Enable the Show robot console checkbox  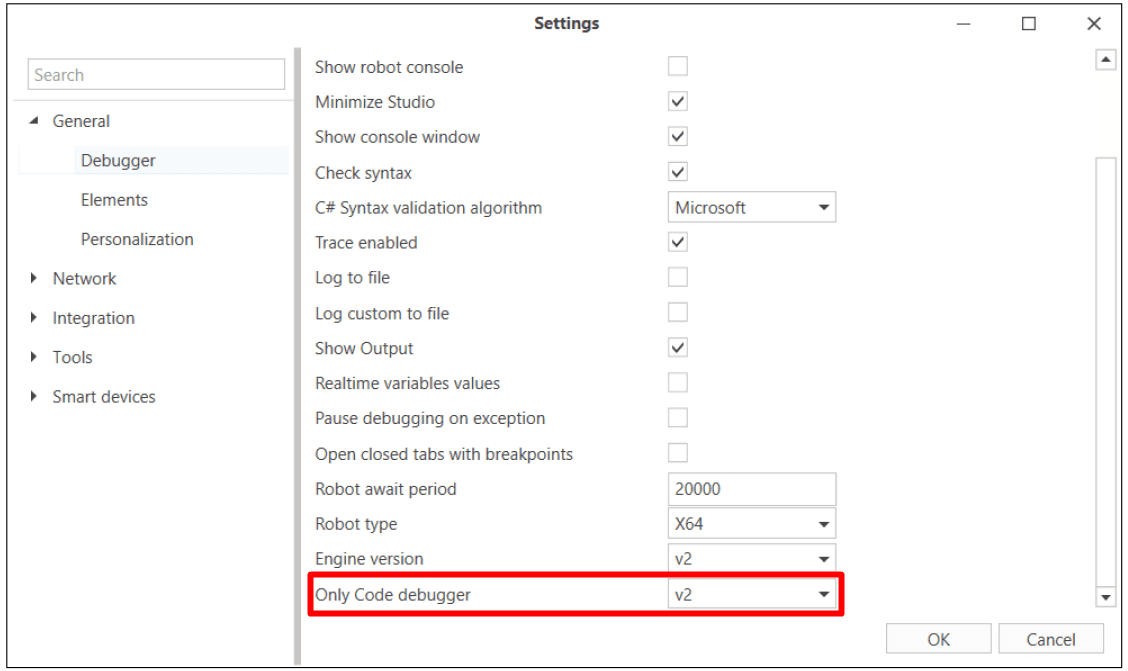[x=678, y=67]
